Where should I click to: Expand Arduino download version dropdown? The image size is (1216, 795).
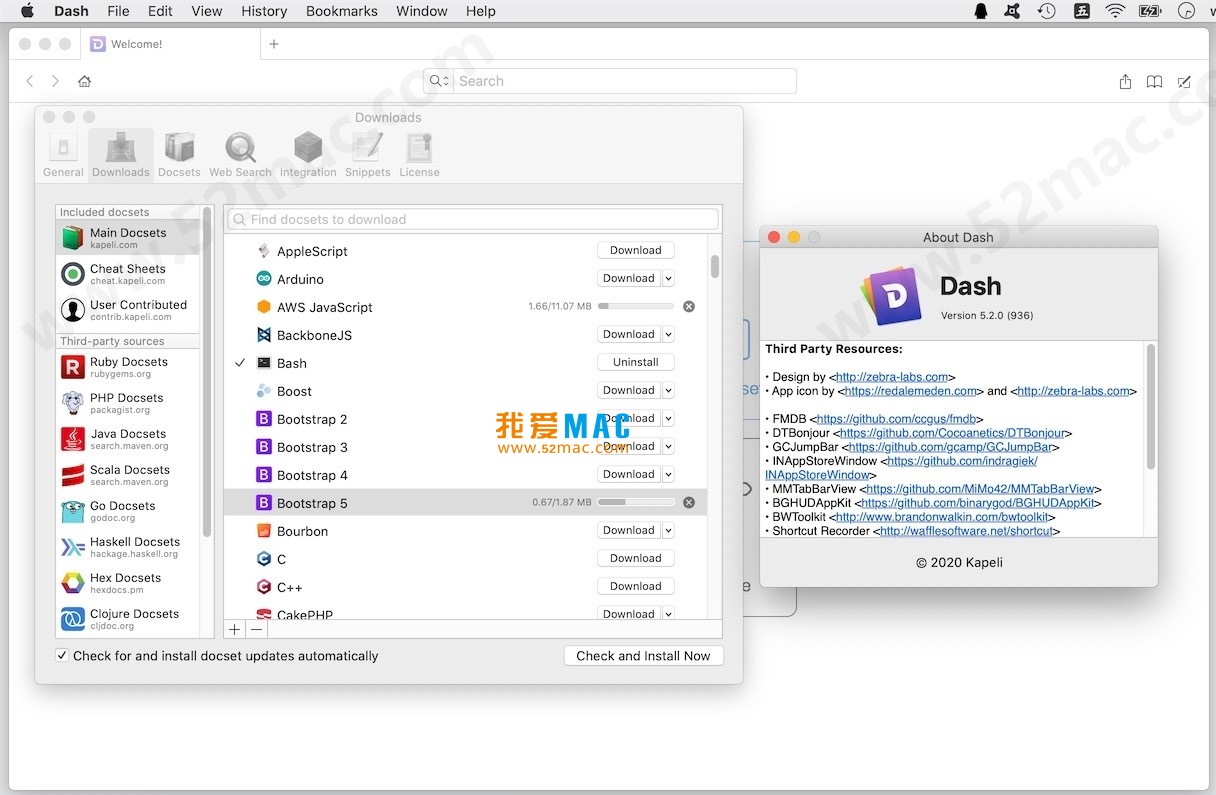click(668, 279)
